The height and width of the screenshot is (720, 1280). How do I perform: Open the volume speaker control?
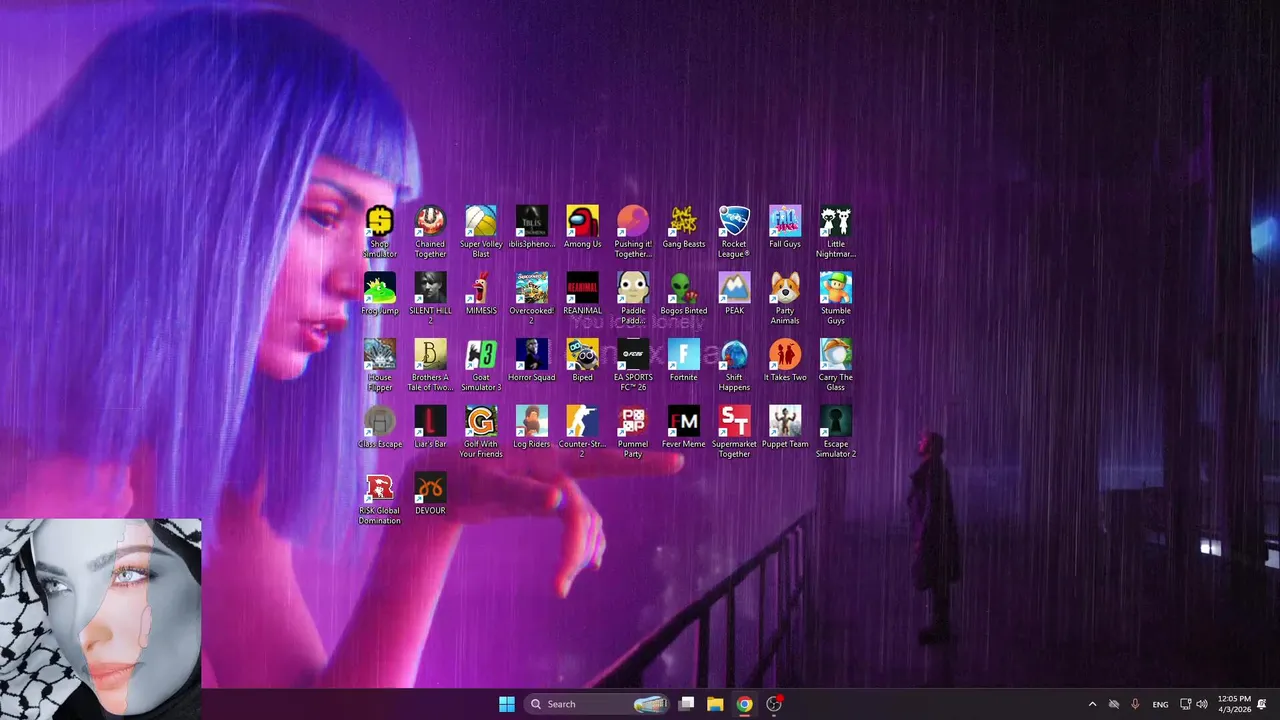1201,704
